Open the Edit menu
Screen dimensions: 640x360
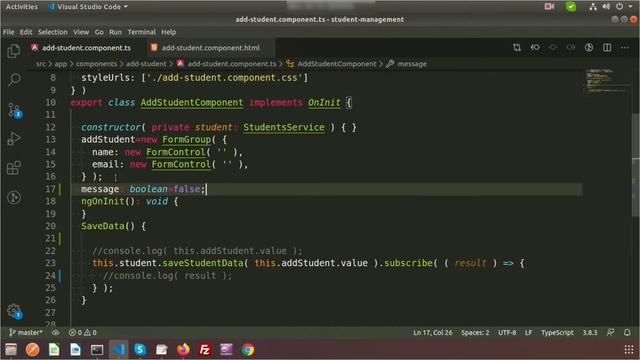26,32
